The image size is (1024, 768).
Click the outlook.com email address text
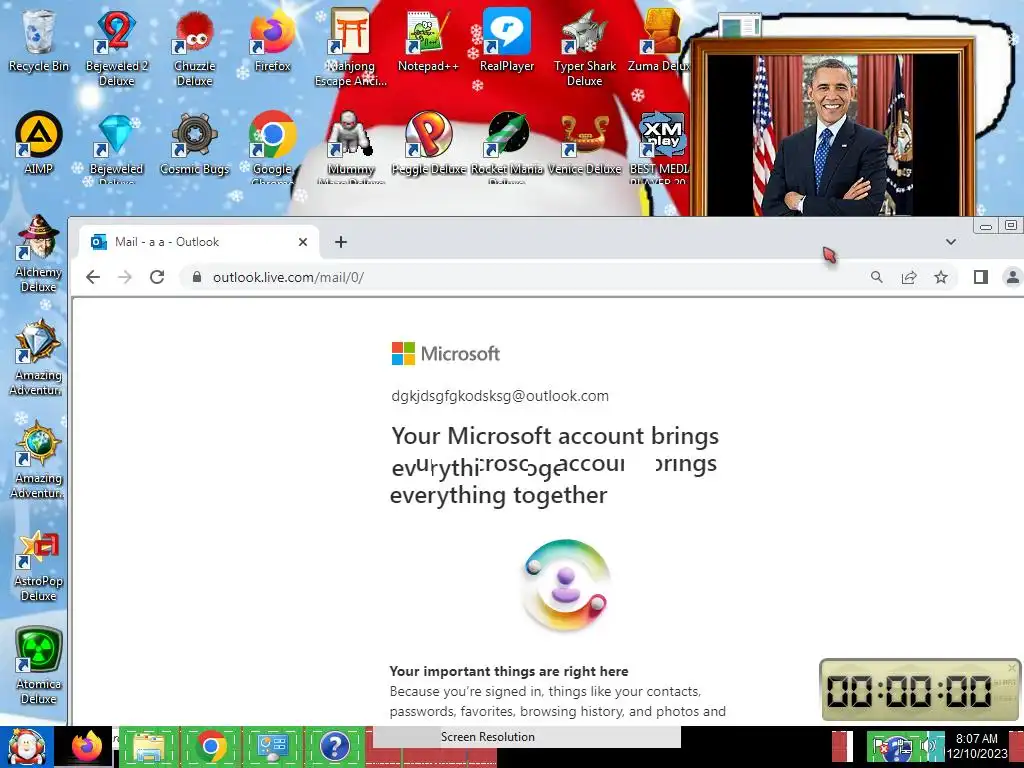500,396
